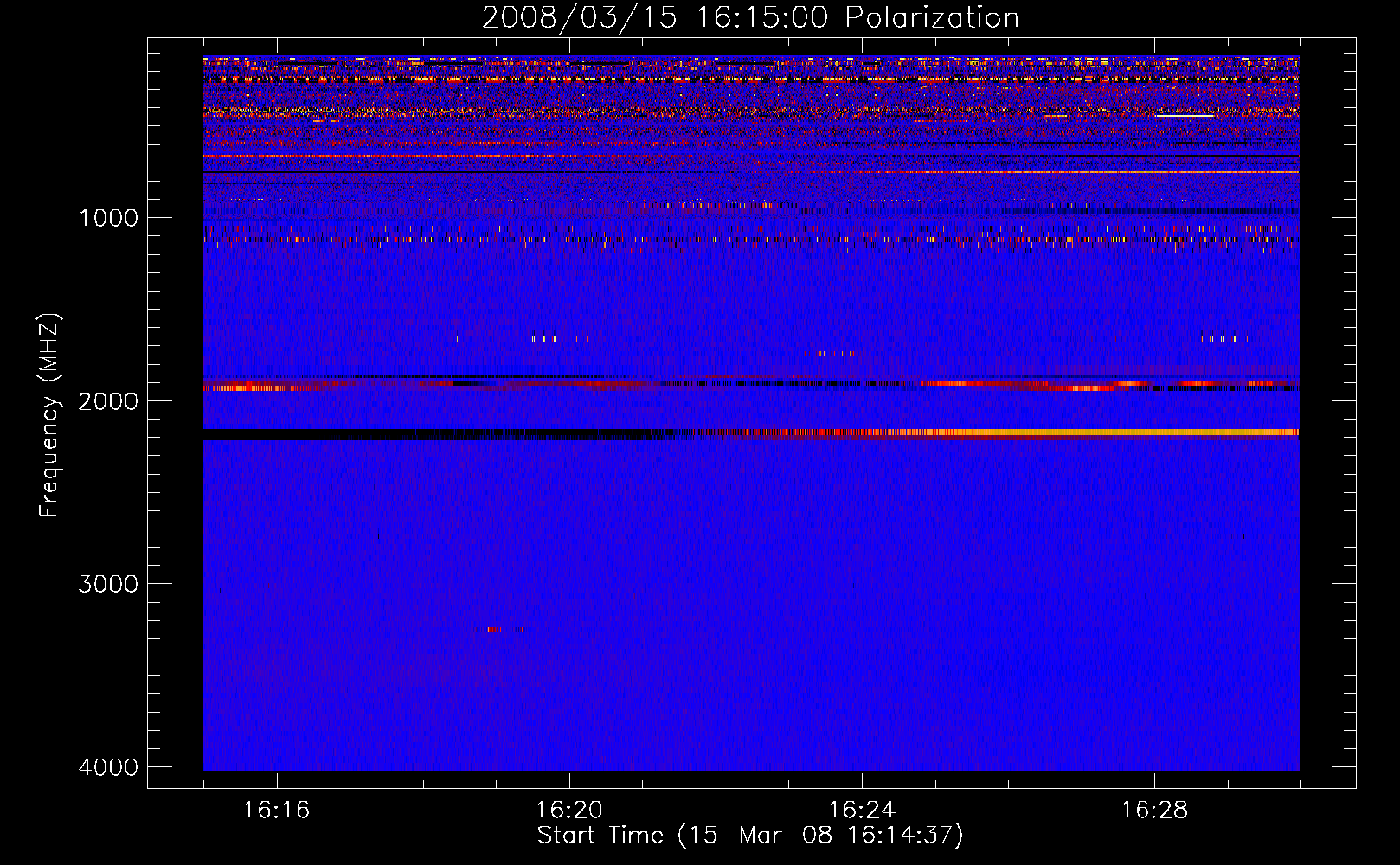This screenshot has height=865, width=1400.
Task: Select the 4000 frequency tick label
Action: point(108,767)
